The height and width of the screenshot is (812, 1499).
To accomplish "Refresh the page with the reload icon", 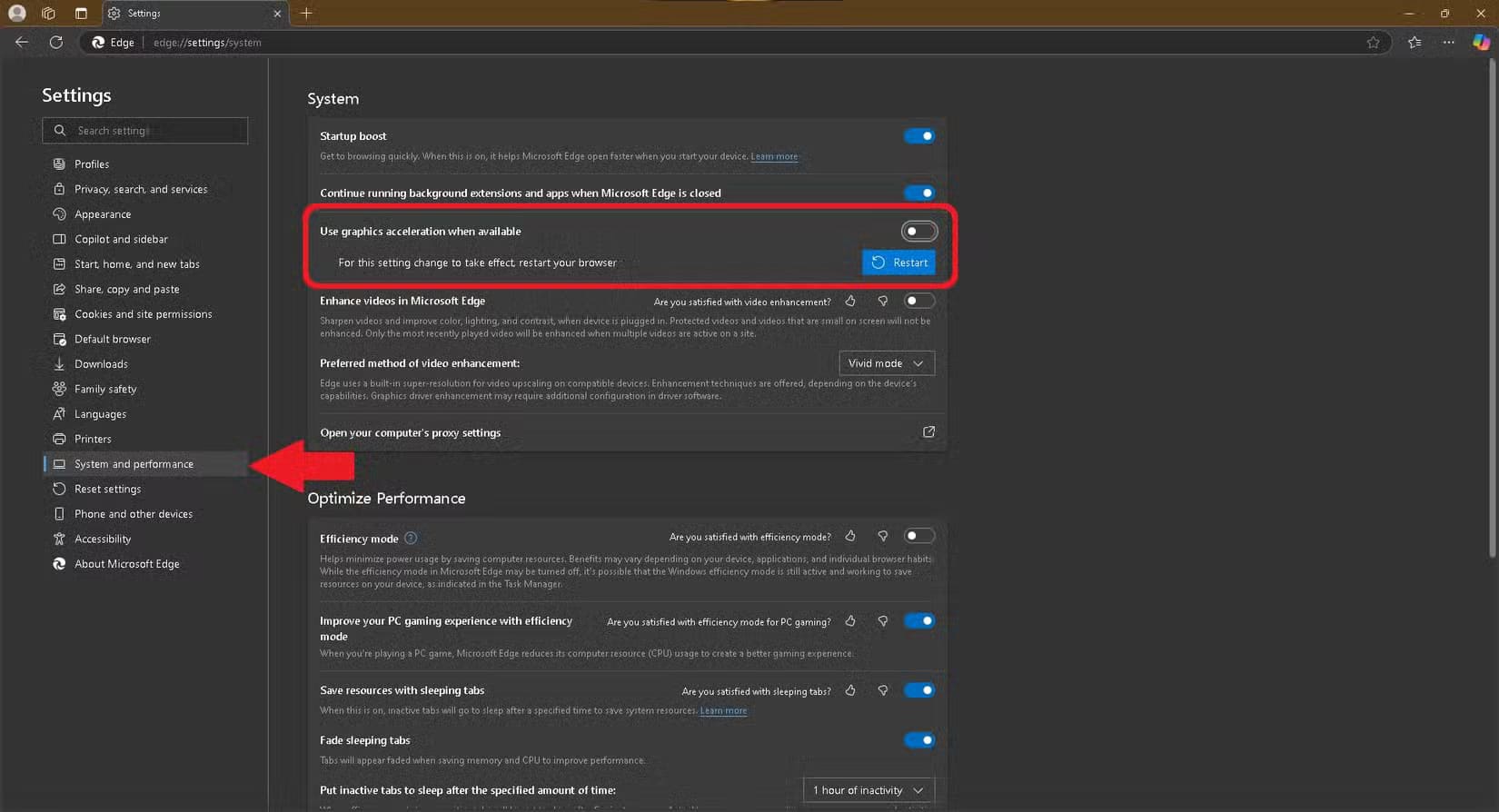I will click(x=56, y=43).
